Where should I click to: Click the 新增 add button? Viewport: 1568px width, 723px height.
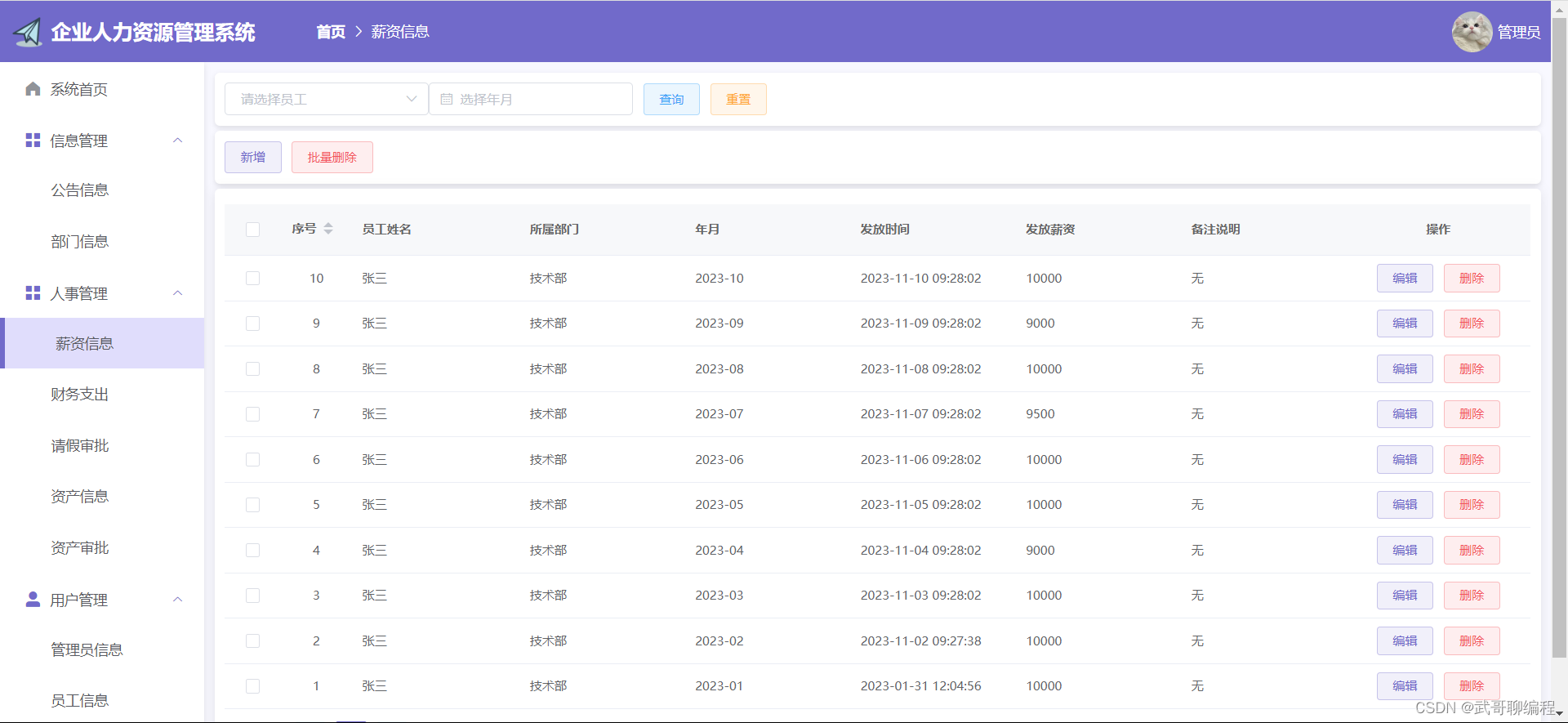click(x=253, y=157)
